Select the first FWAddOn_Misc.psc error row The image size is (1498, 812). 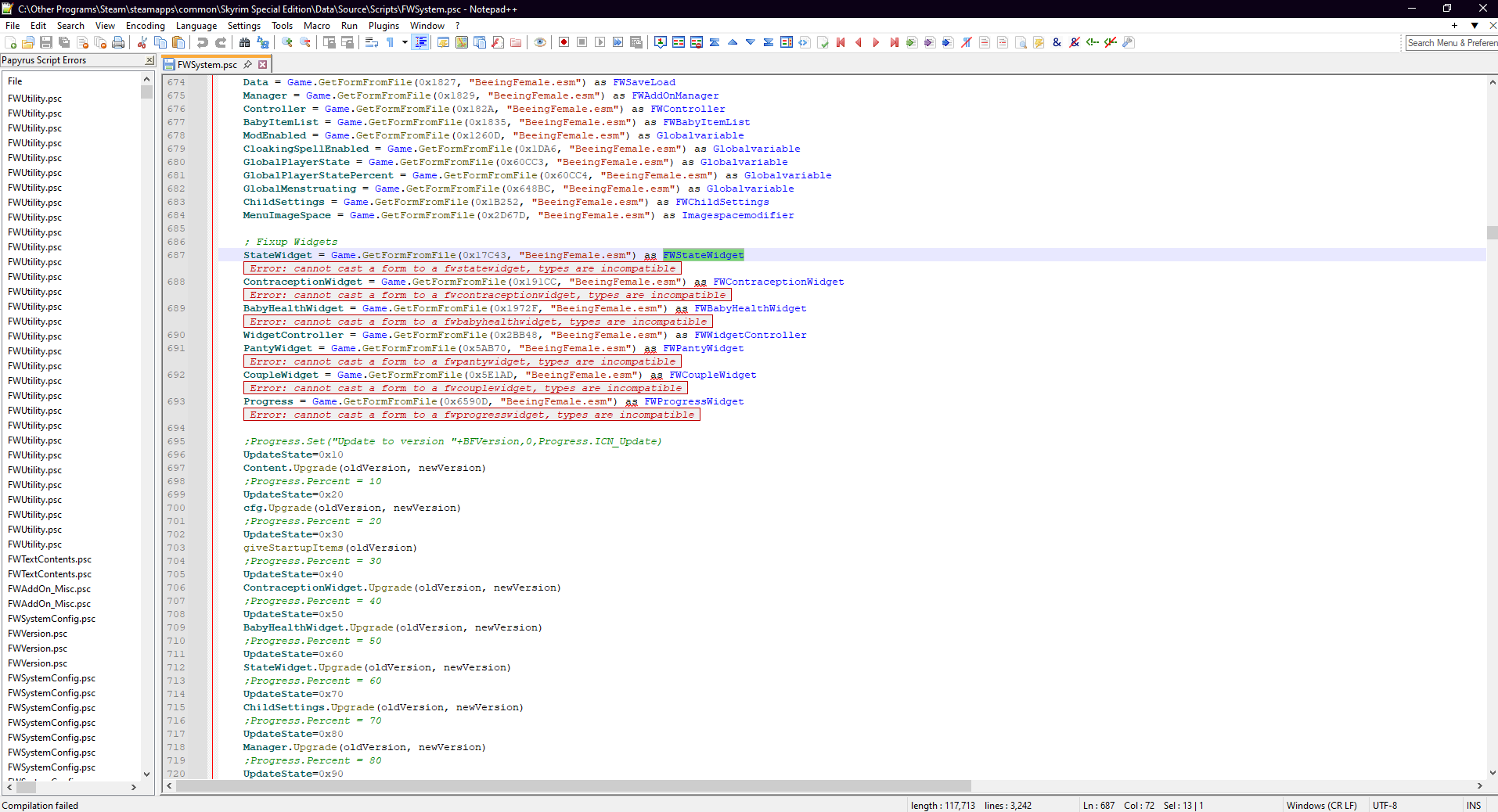pos(49,589)
